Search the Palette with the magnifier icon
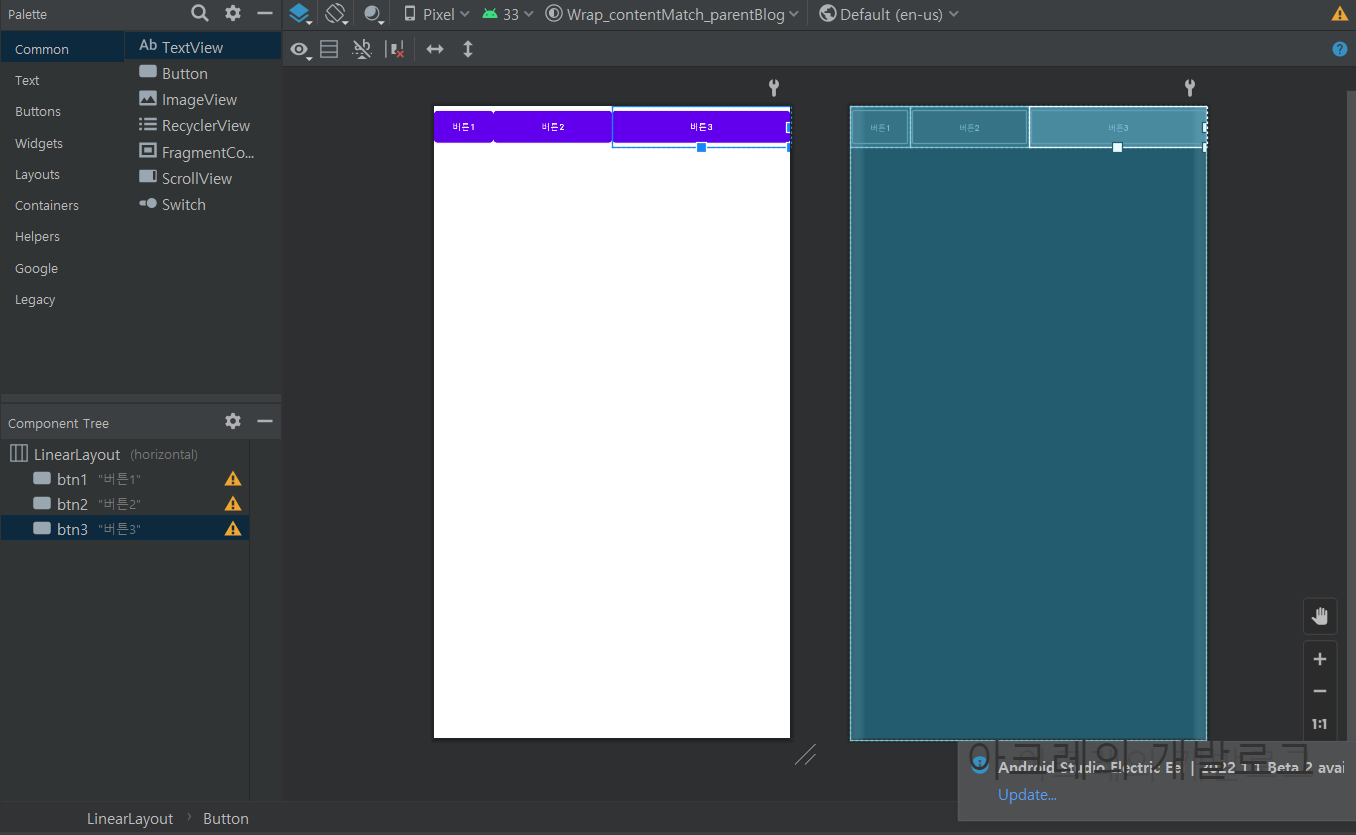 click(200, 13)
